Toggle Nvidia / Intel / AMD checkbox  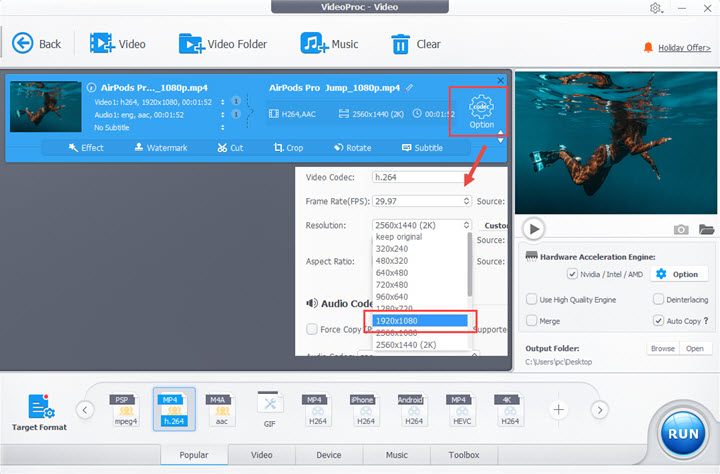click(572, 274)
